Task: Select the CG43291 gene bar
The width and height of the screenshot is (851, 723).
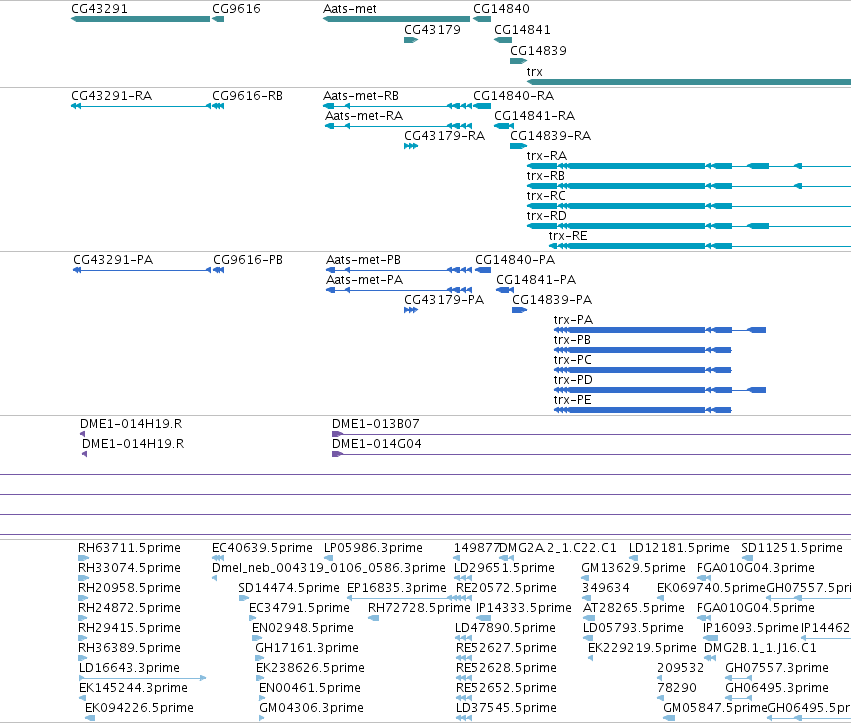Action: click(x=141, y=19)
